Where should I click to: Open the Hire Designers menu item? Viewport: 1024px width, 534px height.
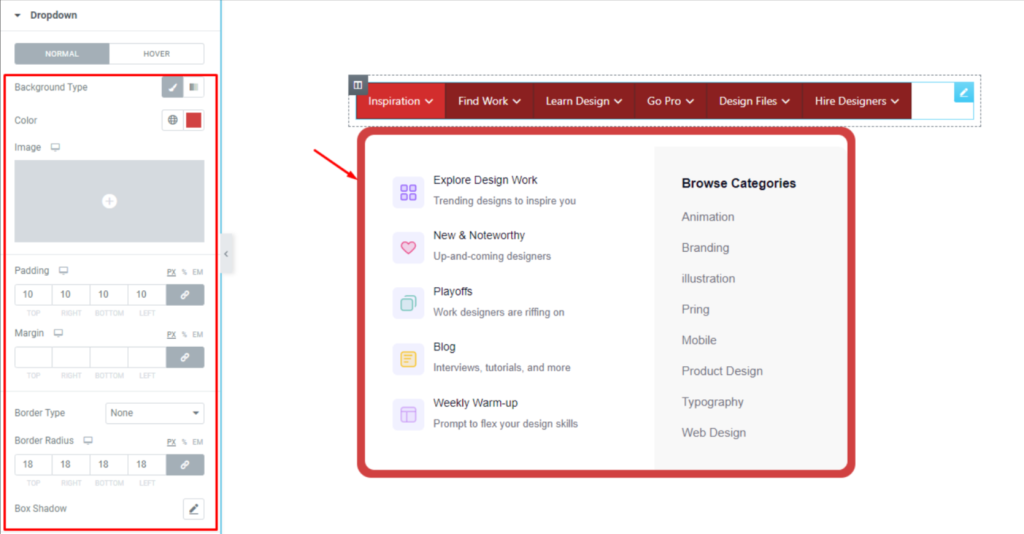point(856,101)
